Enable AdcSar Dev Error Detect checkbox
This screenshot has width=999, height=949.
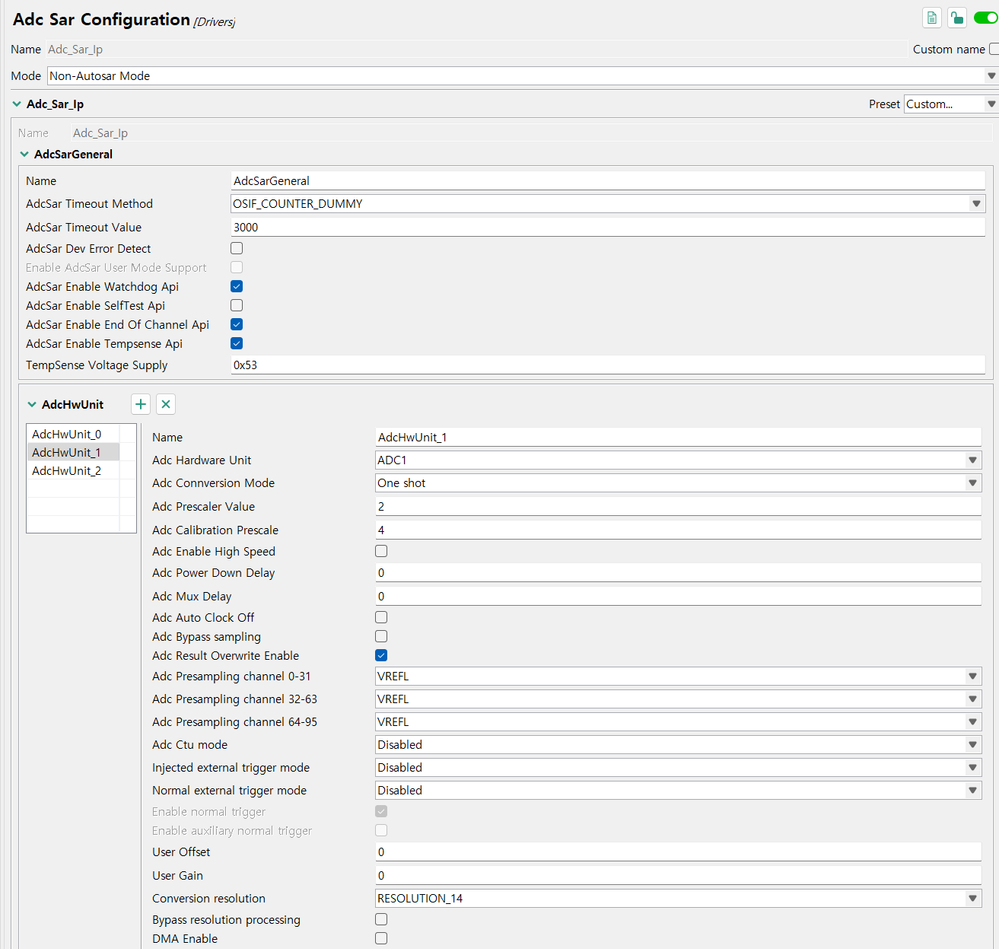pos(237,248)
